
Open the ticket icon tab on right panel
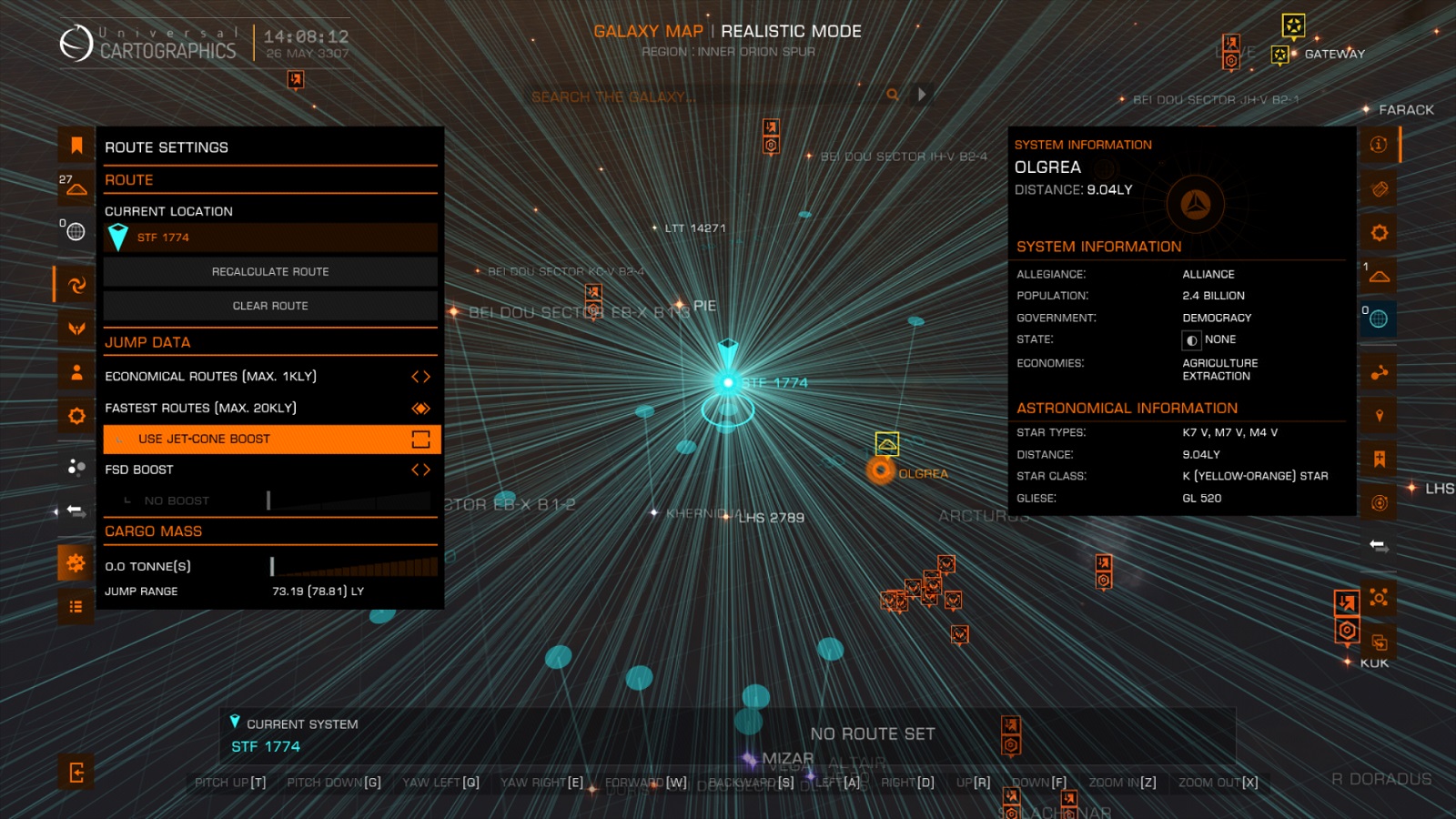1379,189
